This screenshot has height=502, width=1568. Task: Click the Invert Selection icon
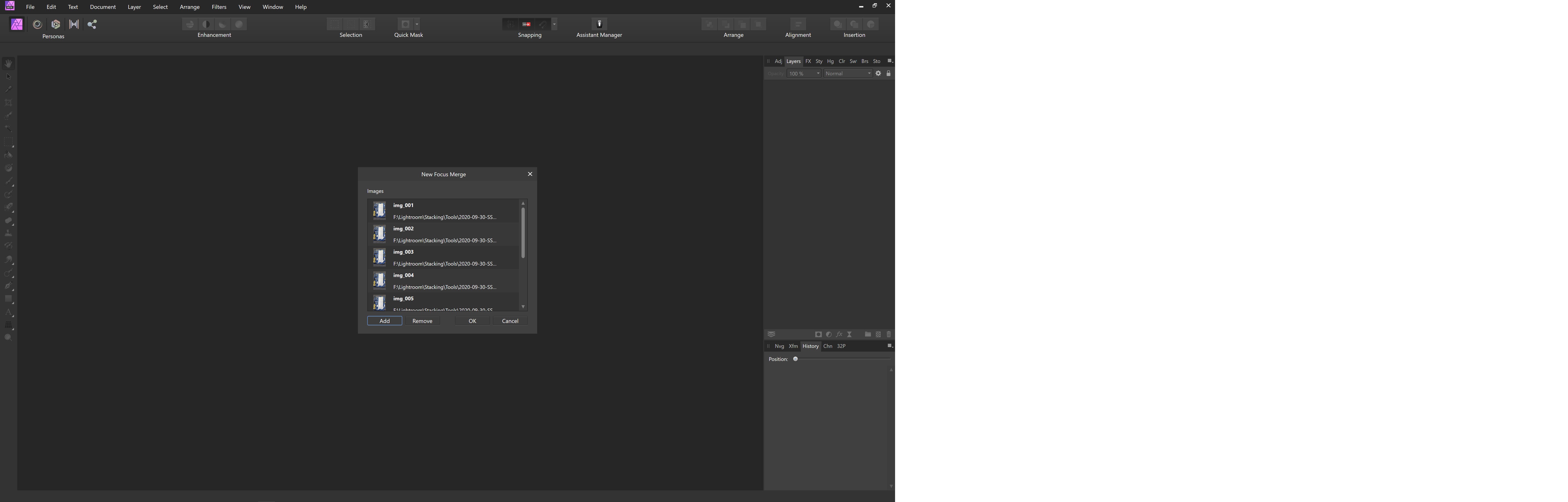tap(367, 24)
